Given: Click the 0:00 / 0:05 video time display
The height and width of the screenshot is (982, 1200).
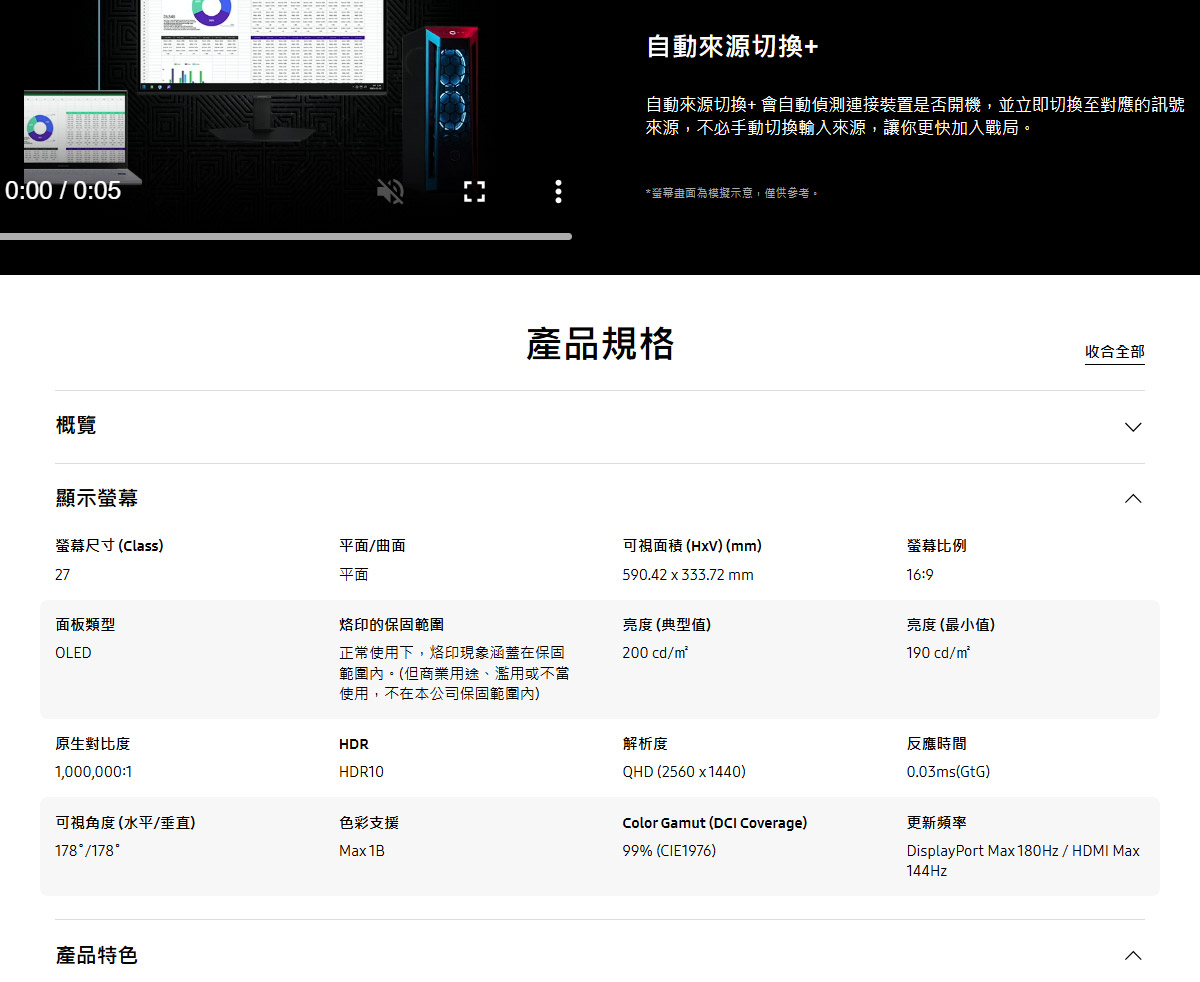Looking at the screenshot, I should pos(63,191).
